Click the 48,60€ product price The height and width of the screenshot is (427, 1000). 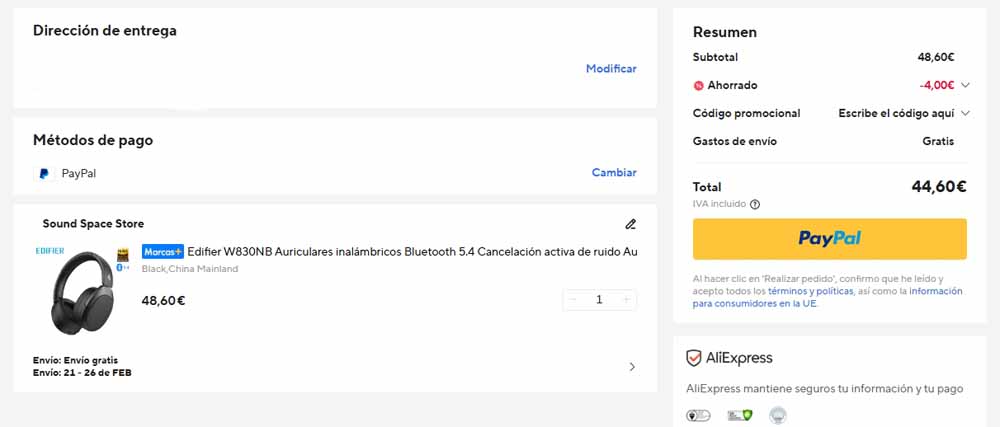tap(163, 300)
